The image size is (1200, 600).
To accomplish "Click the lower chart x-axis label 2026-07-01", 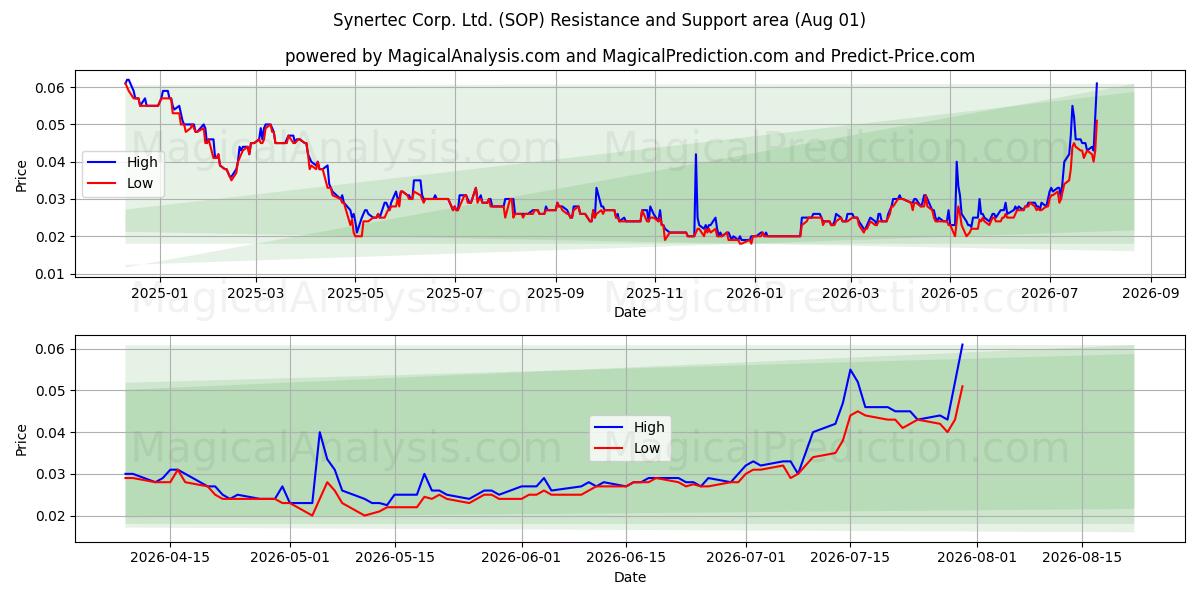I will tap(746, 559).
